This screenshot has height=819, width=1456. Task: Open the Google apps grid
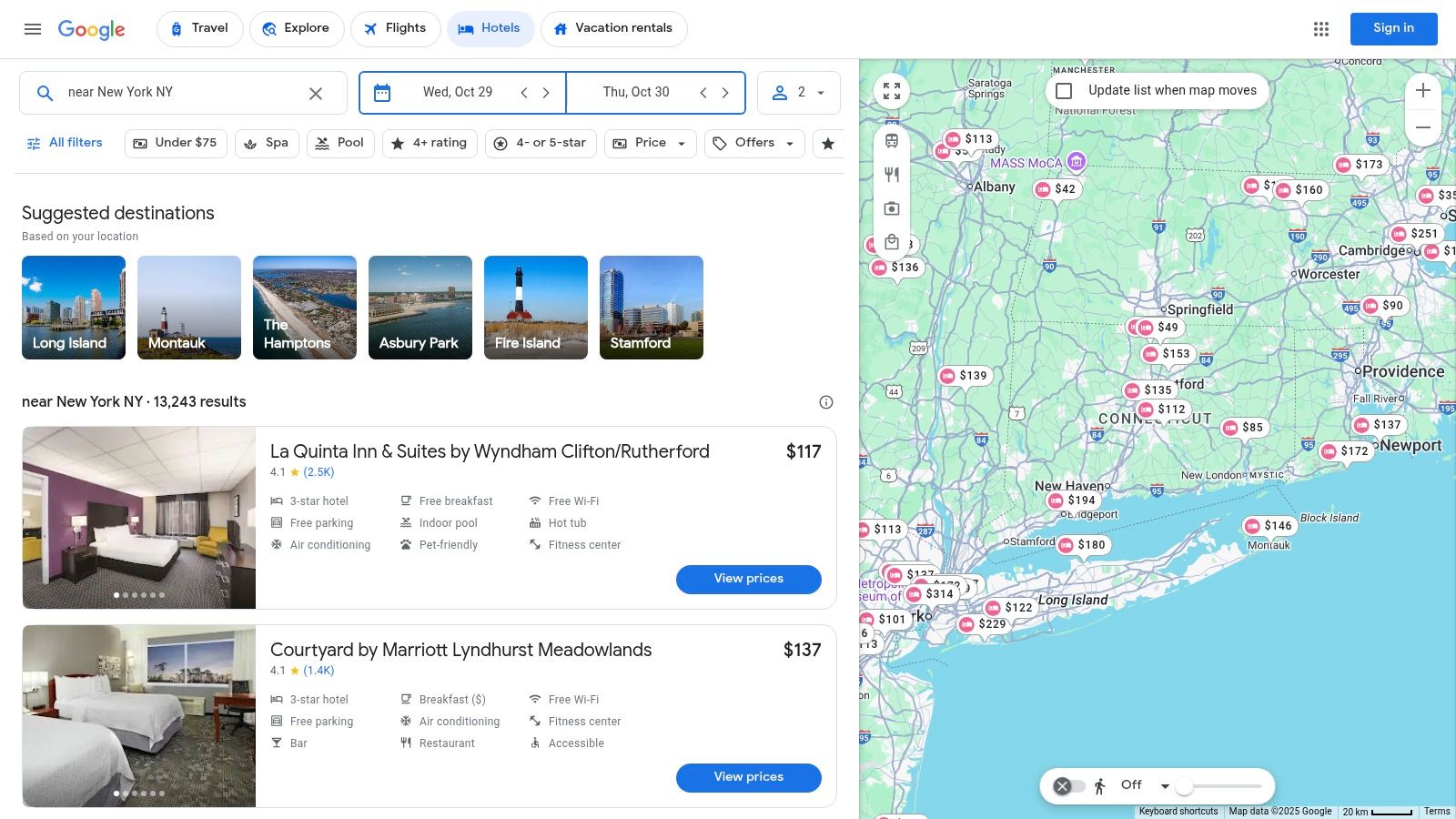pyautogui.click(x=1321, y=29)
